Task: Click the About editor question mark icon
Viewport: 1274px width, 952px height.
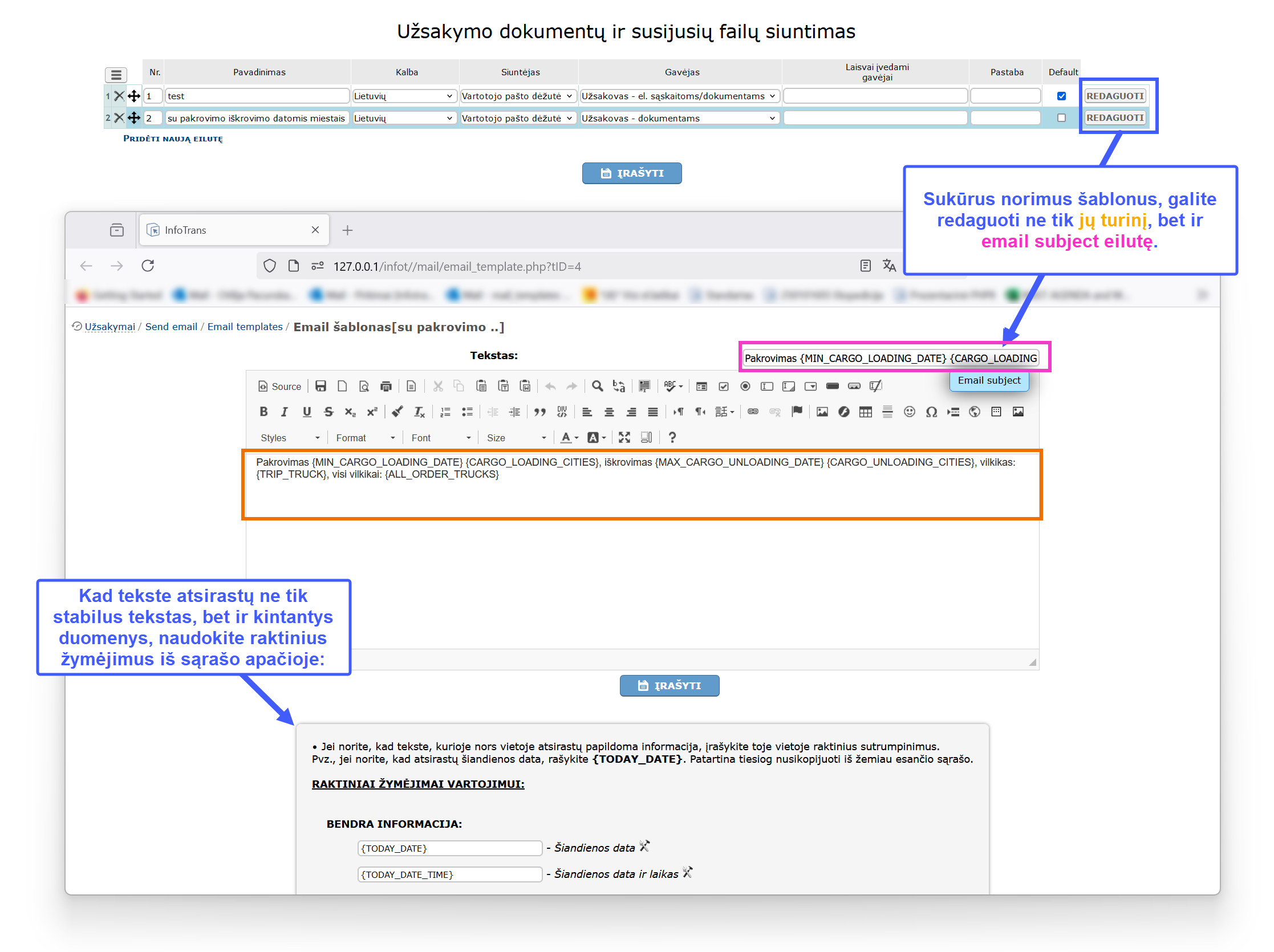Action: (672, 437)
